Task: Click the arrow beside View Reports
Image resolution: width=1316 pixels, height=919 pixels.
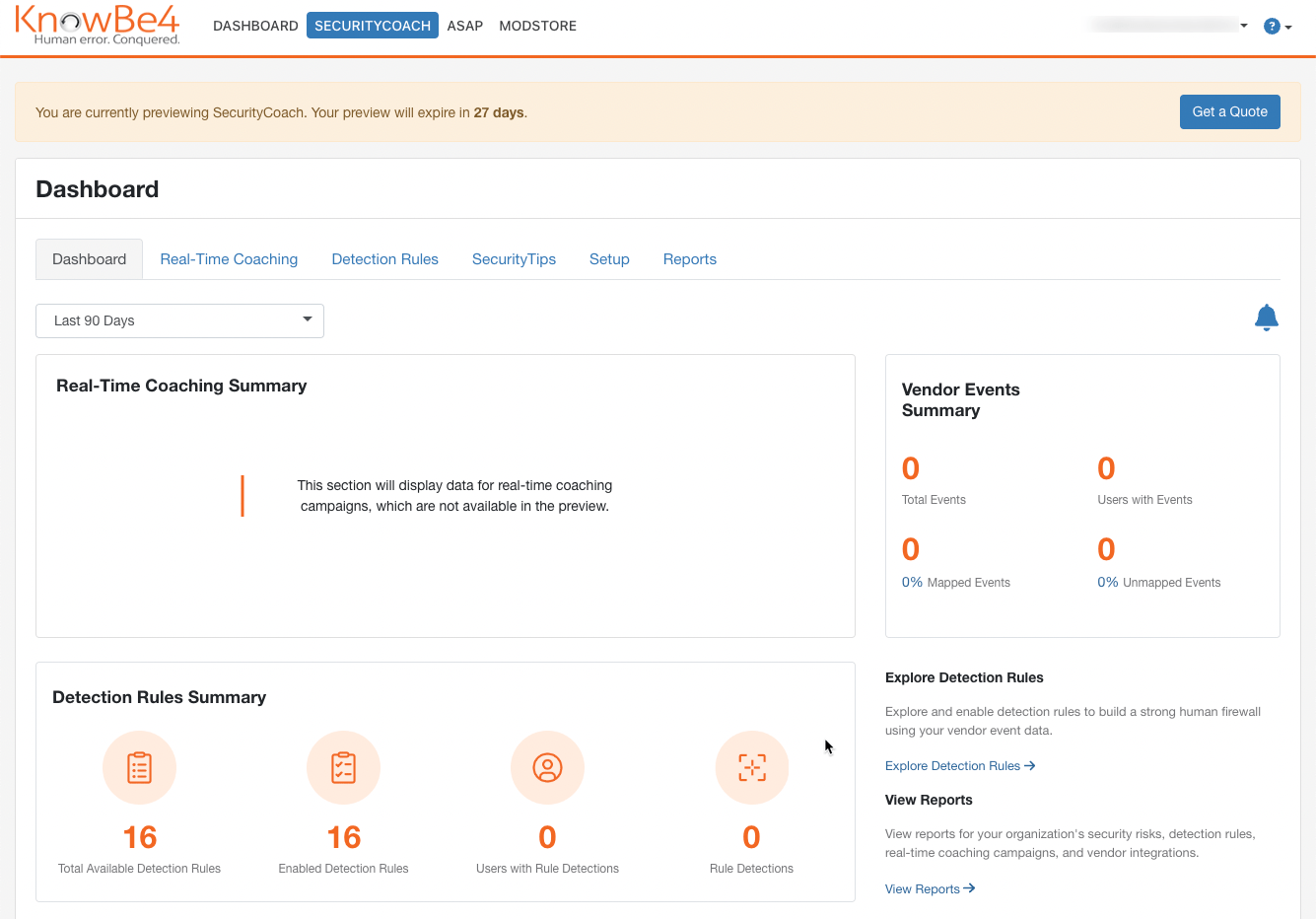Action: point(969,888)
